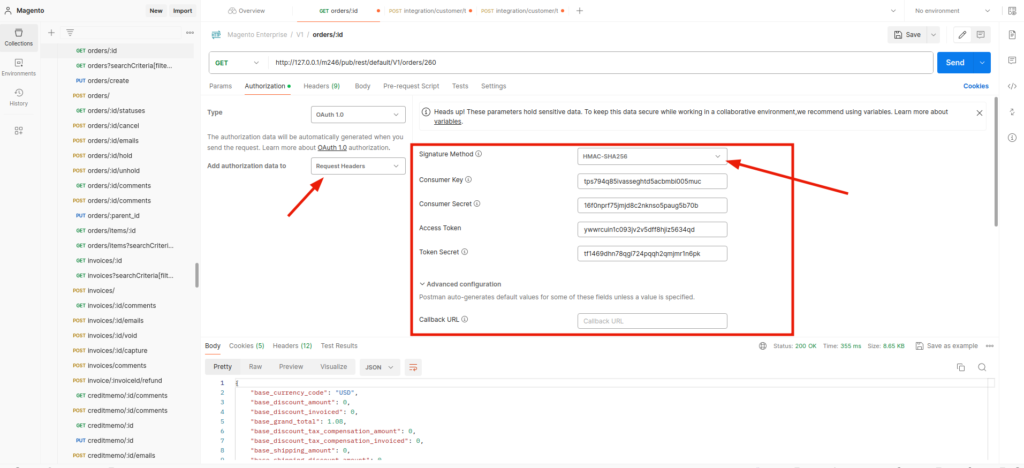Open the blue Cookies link
Viewport: 1024px width, 468px height.
tap(976, 86)
